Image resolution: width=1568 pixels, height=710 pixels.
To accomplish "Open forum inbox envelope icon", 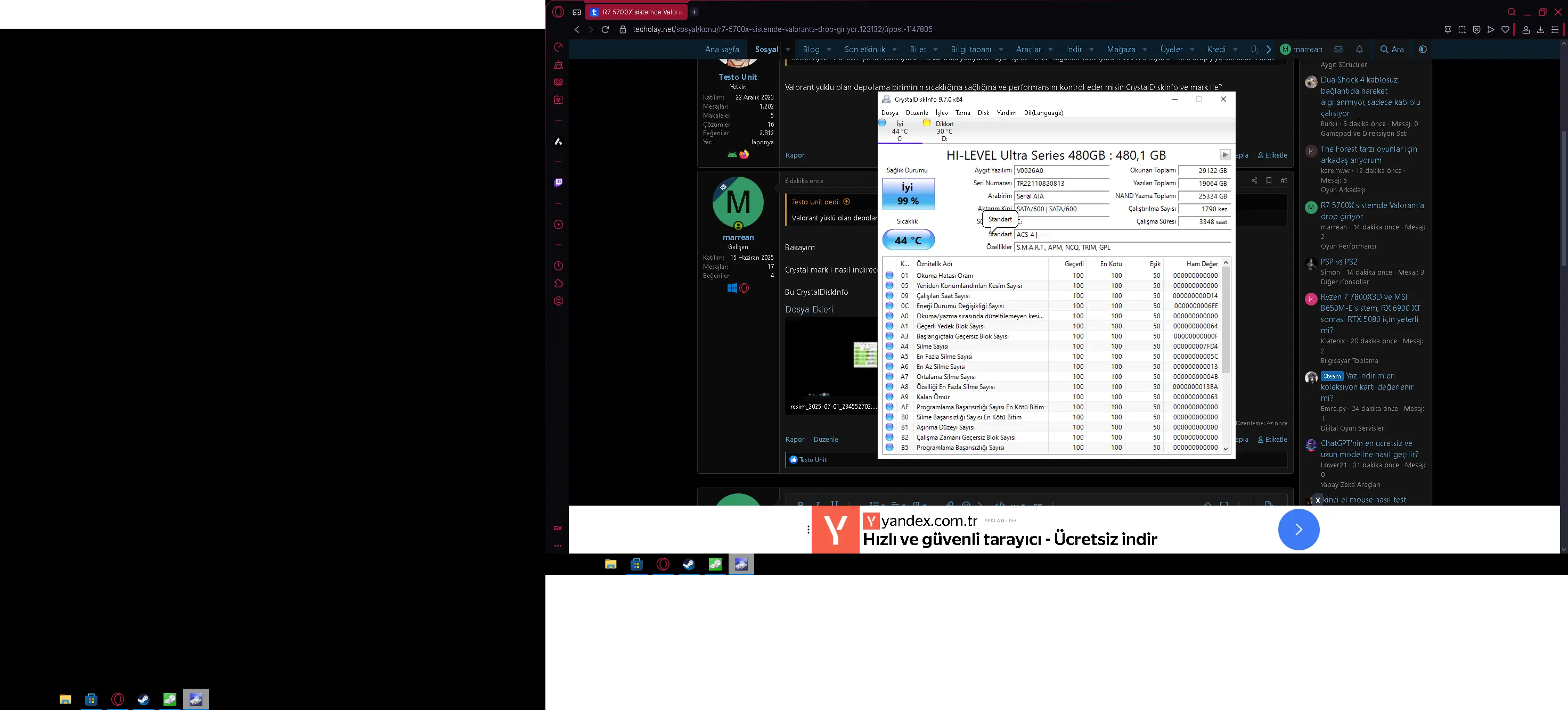I will (x=1338, y=49).
